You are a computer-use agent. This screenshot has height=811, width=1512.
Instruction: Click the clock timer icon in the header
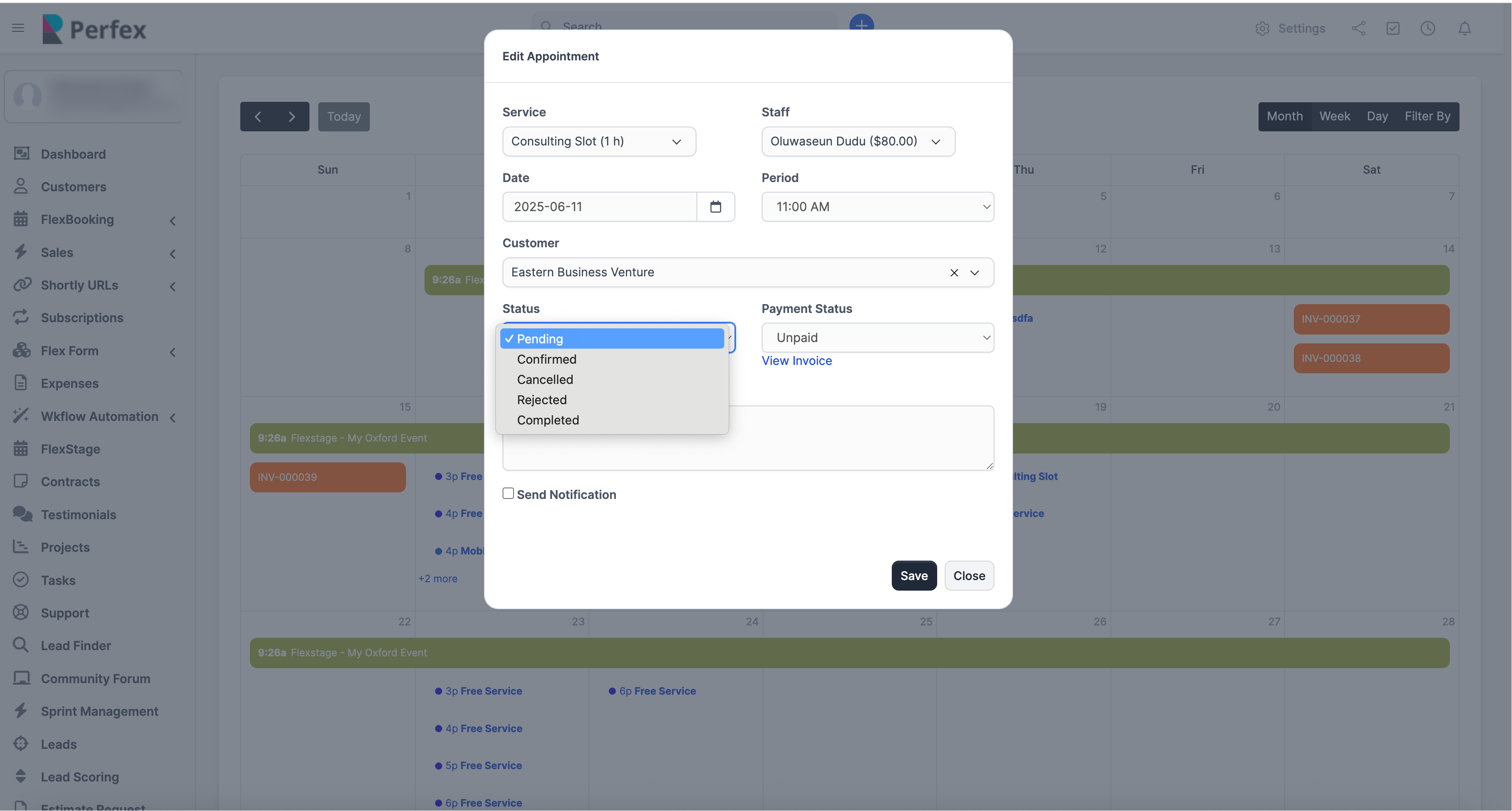point(1427,28)
